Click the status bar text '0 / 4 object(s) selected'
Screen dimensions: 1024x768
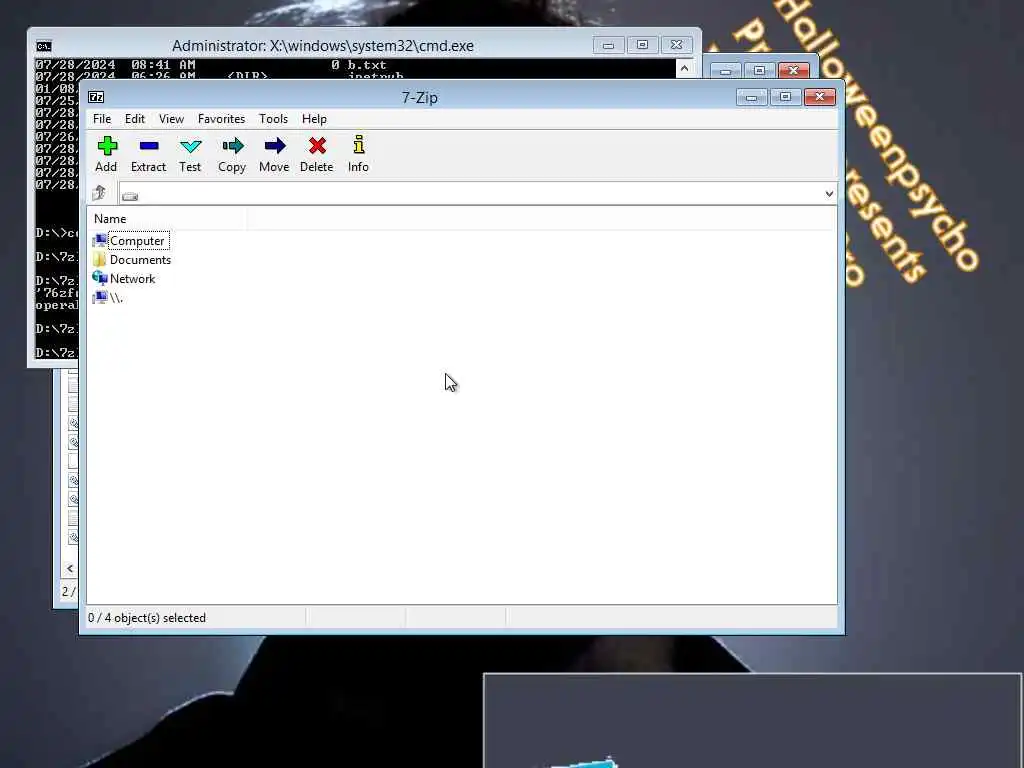147,618
